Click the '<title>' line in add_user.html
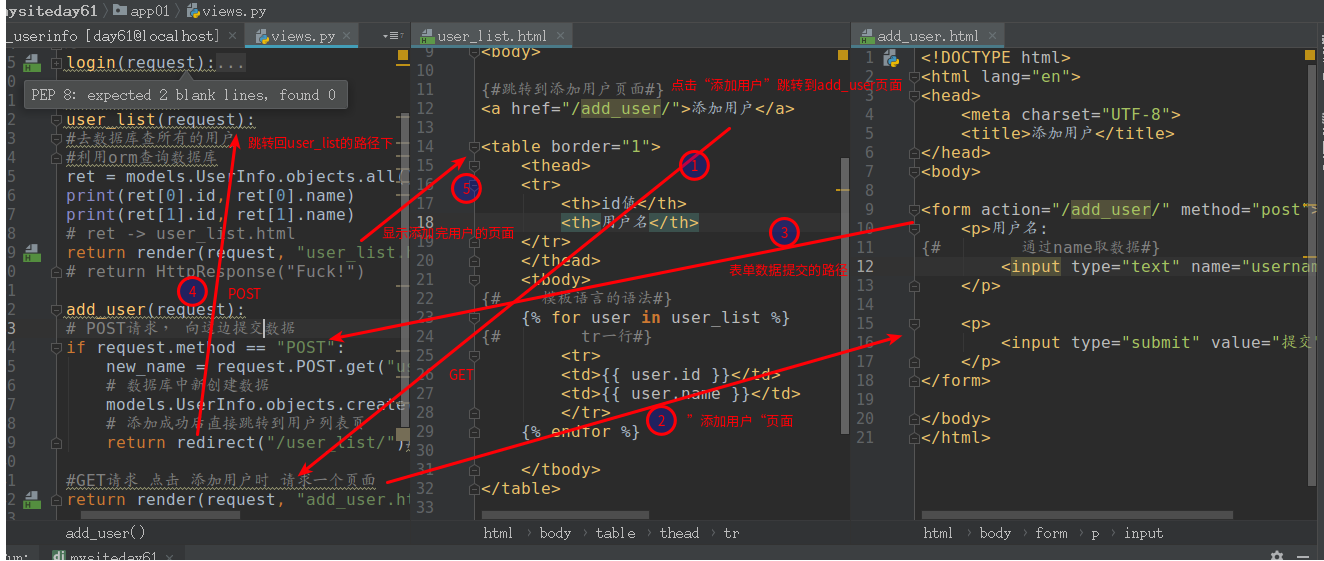 (x=1068, y=134)
